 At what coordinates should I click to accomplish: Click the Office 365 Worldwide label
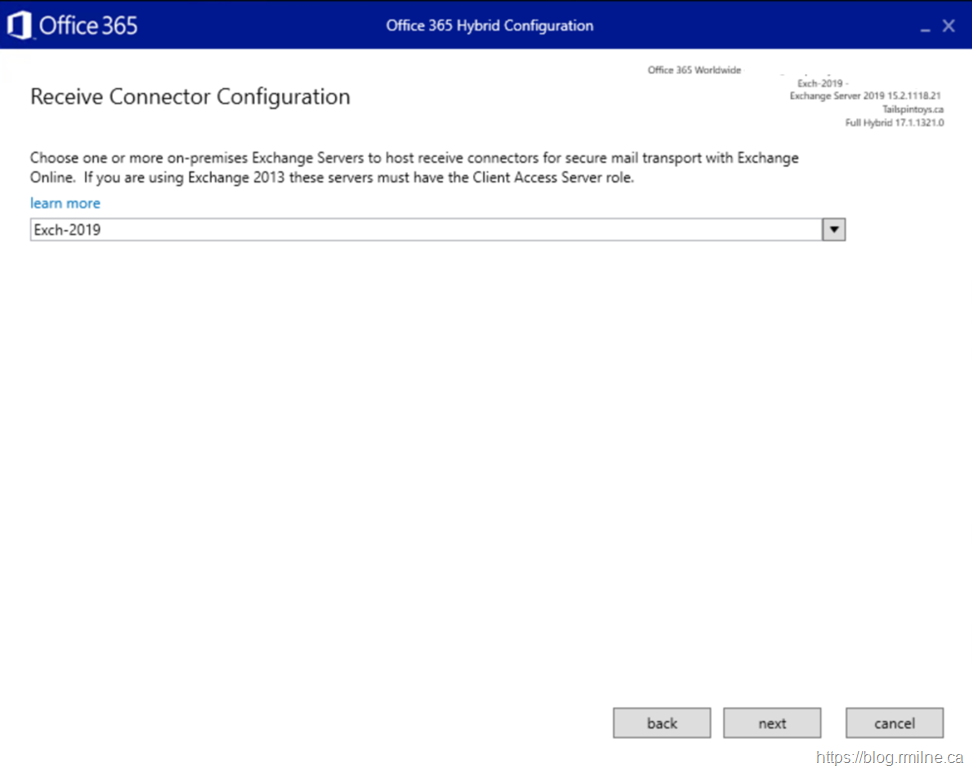coord(694,70)
